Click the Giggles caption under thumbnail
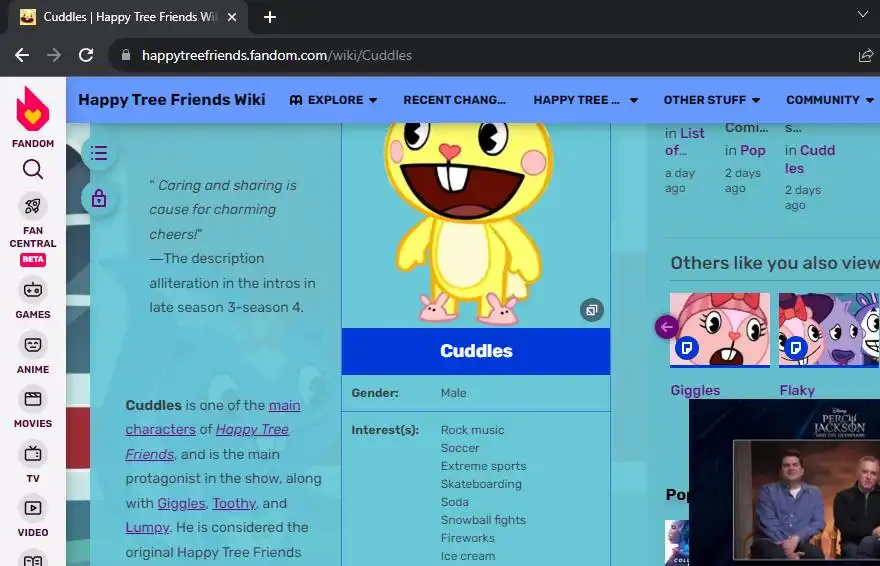Image resolution: width=880 pixels, height=566 pixels. click(x=695, y=390)
